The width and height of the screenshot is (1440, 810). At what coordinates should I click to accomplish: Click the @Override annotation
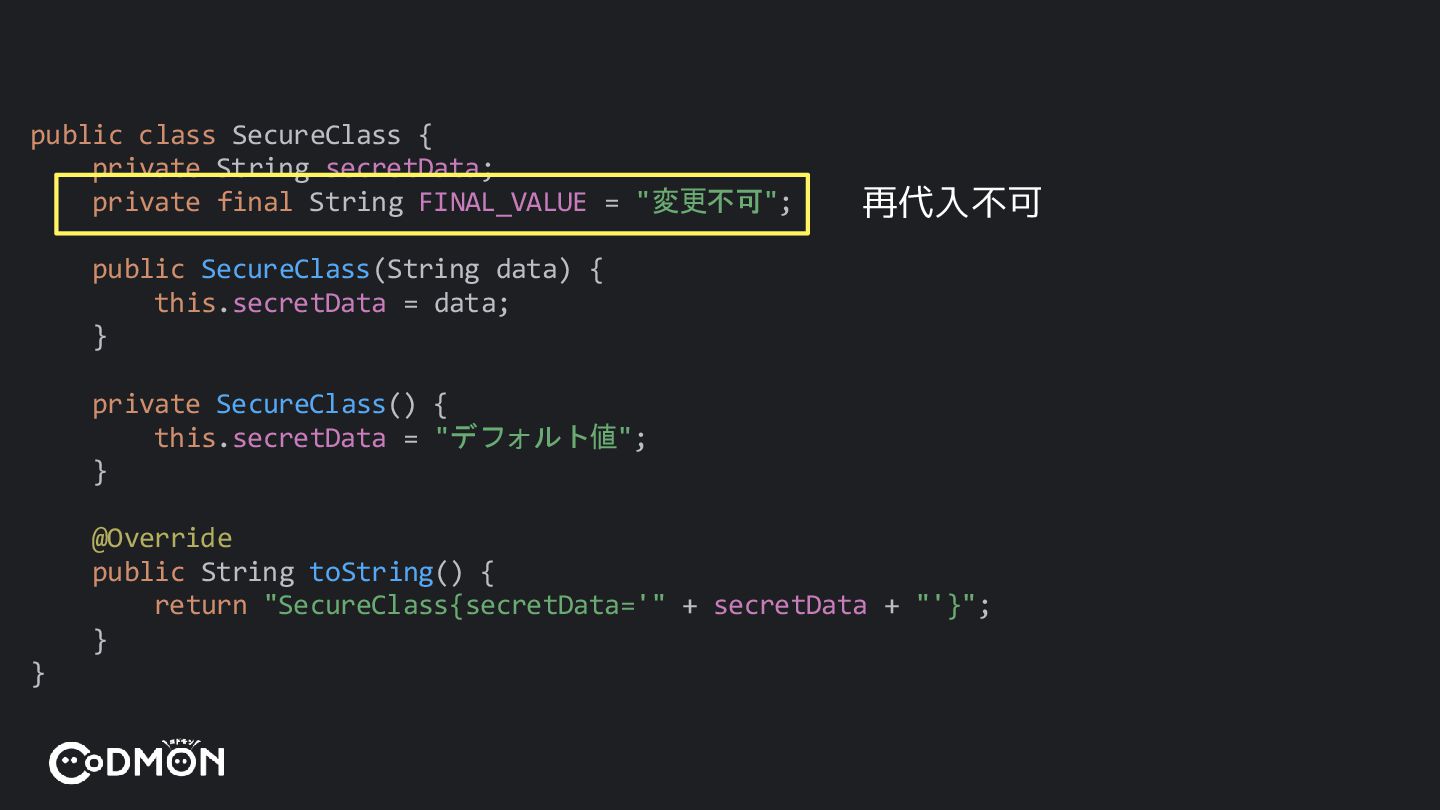(x=162, y=538)
